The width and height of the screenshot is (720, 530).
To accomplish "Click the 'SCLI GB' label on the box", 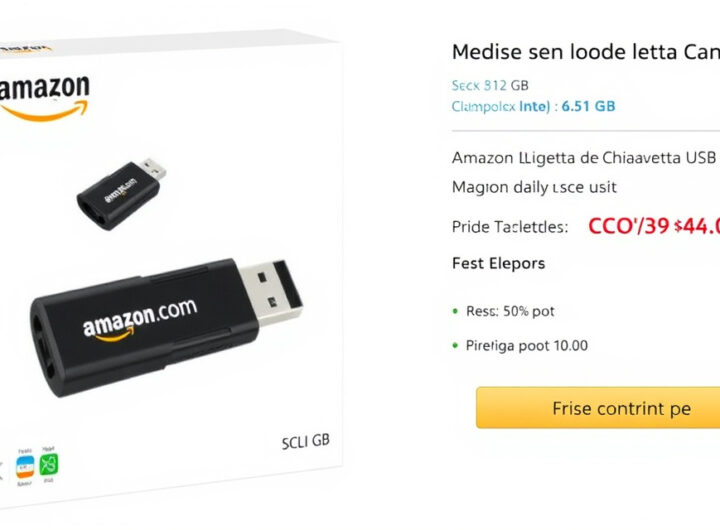I will (x=305, y=442).
